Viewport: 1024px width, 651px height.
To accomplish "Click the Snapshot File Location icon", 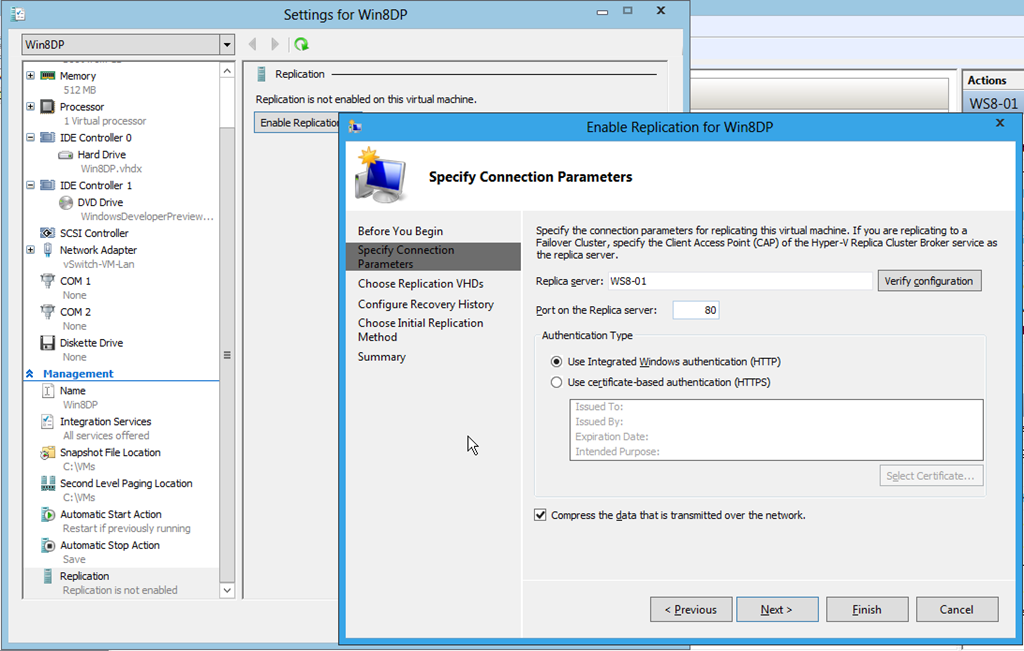I will [x=48, y=453].
